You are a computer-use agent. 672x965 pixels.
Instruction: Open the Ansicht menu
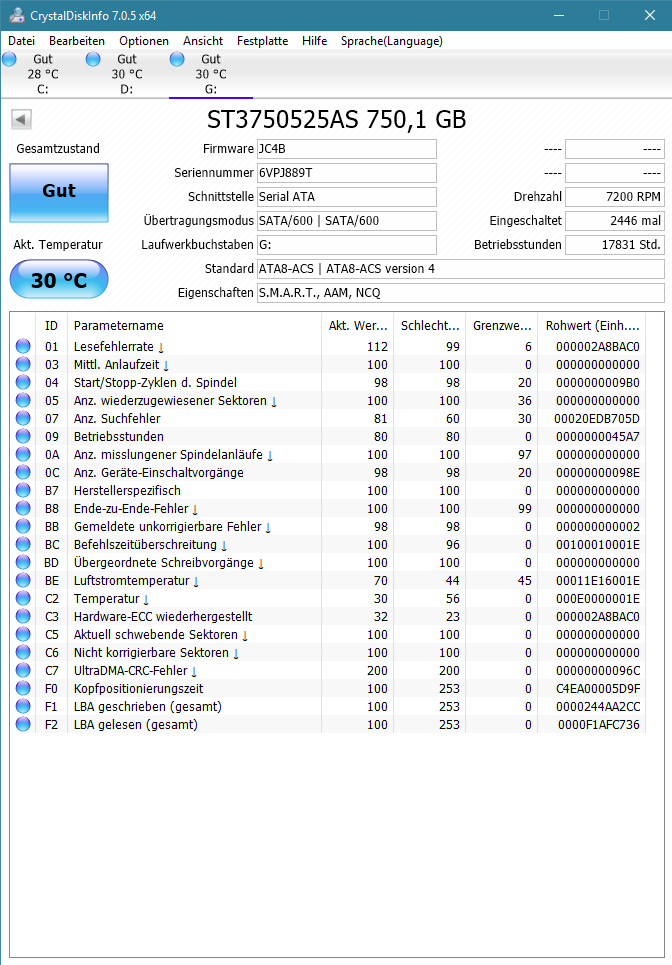(203, 41)
